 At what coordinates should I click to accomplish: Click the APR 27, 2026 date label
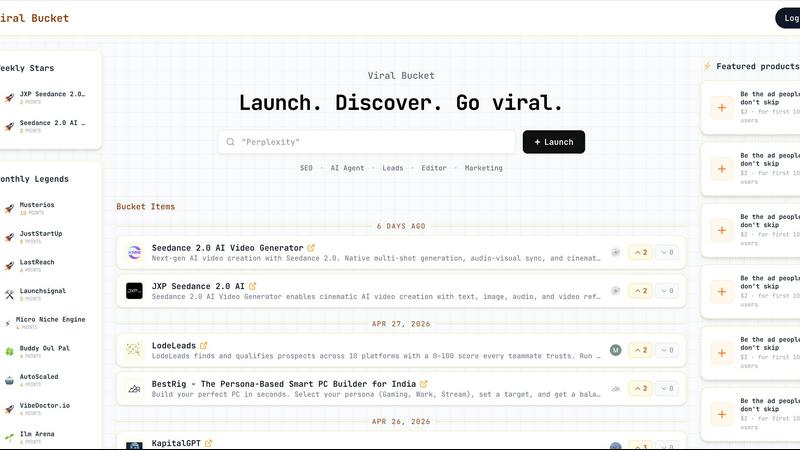click(x=401, y=324)
